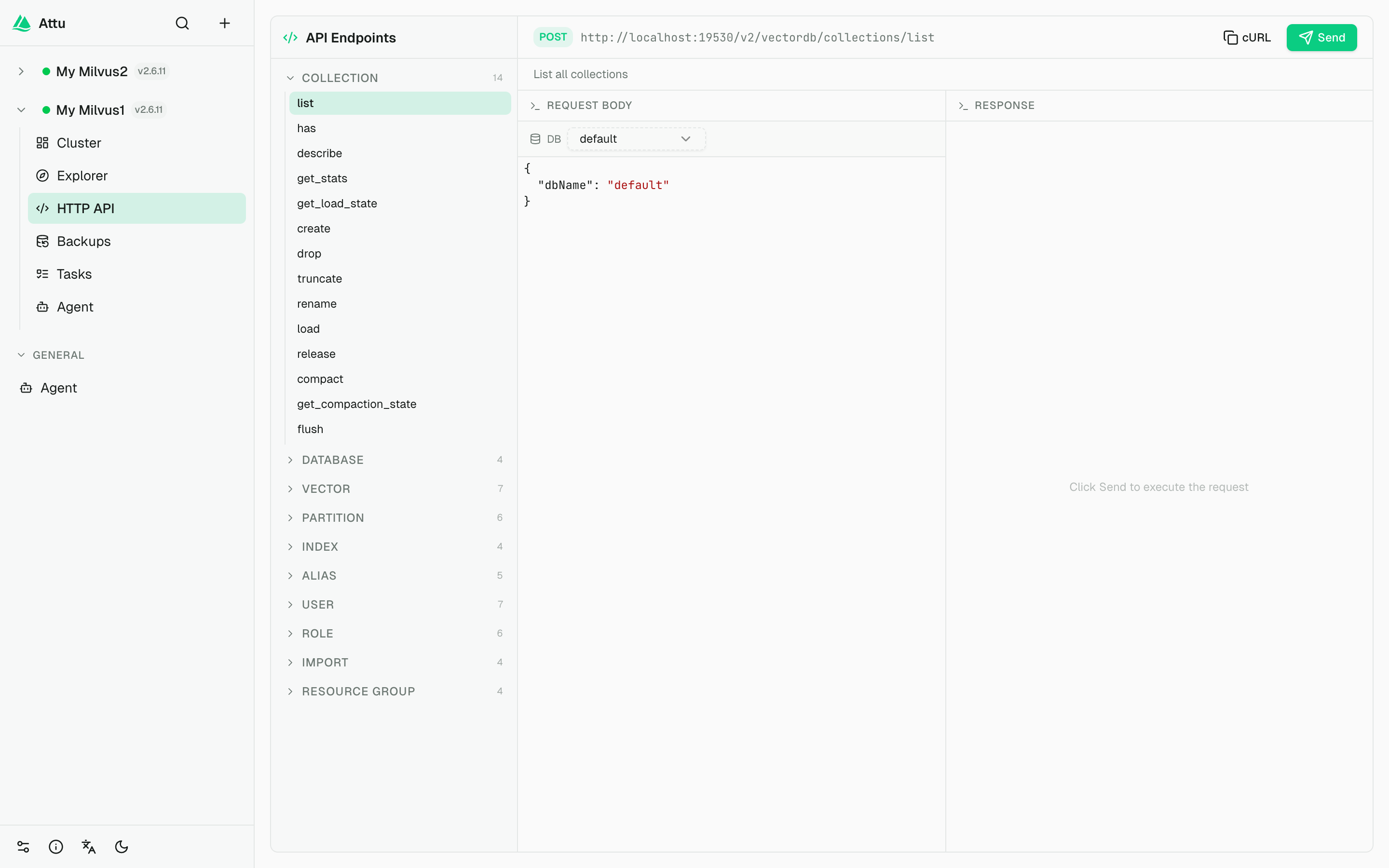Image resolution: width=1389 pixels, height=868 pixels.
Task: Collapse the COLLECTION endpoint group
Action: 290,78
